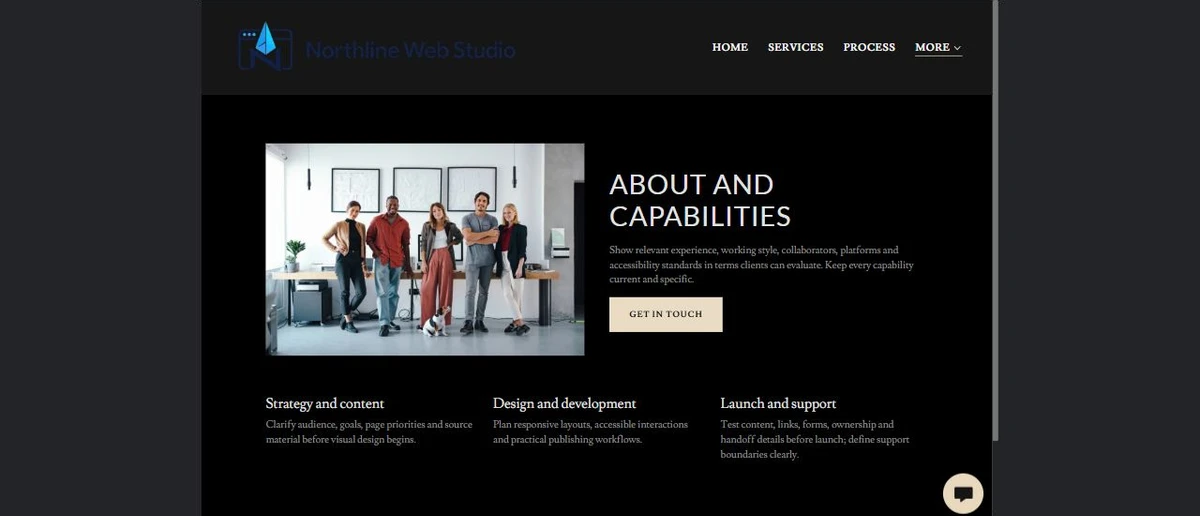This screenshot has height=516, width=1200.
Task: Click the ABOUT AND CAPABILITIES heading
Action: [x=700, y=200]
